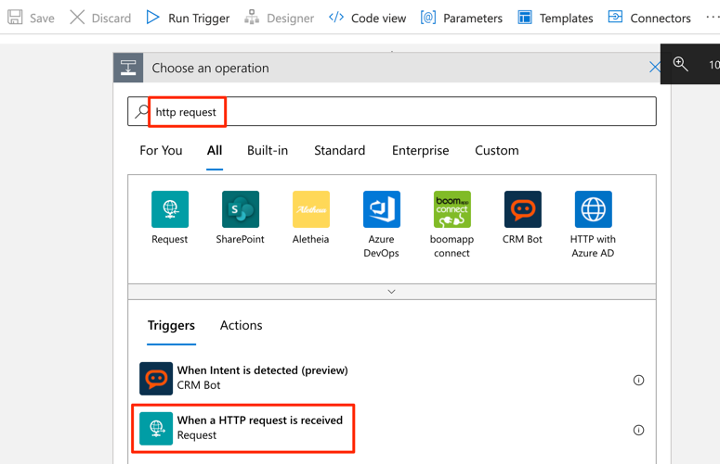Run the trigger with Run Trigger
720x464 pixels.
coord(188,18)
